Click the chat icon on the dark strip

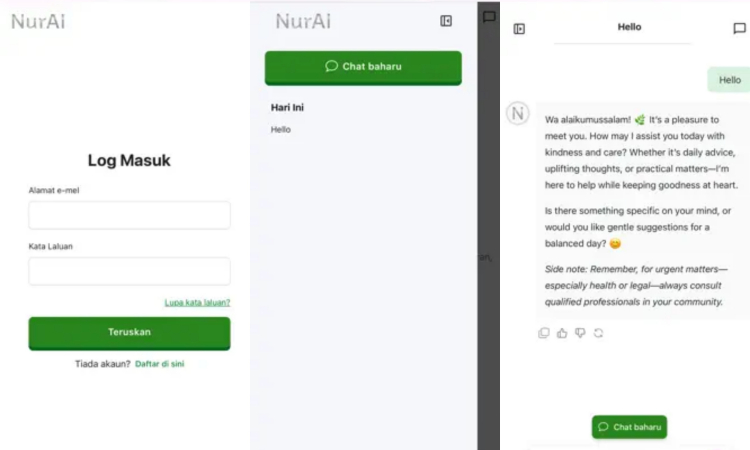489,17
